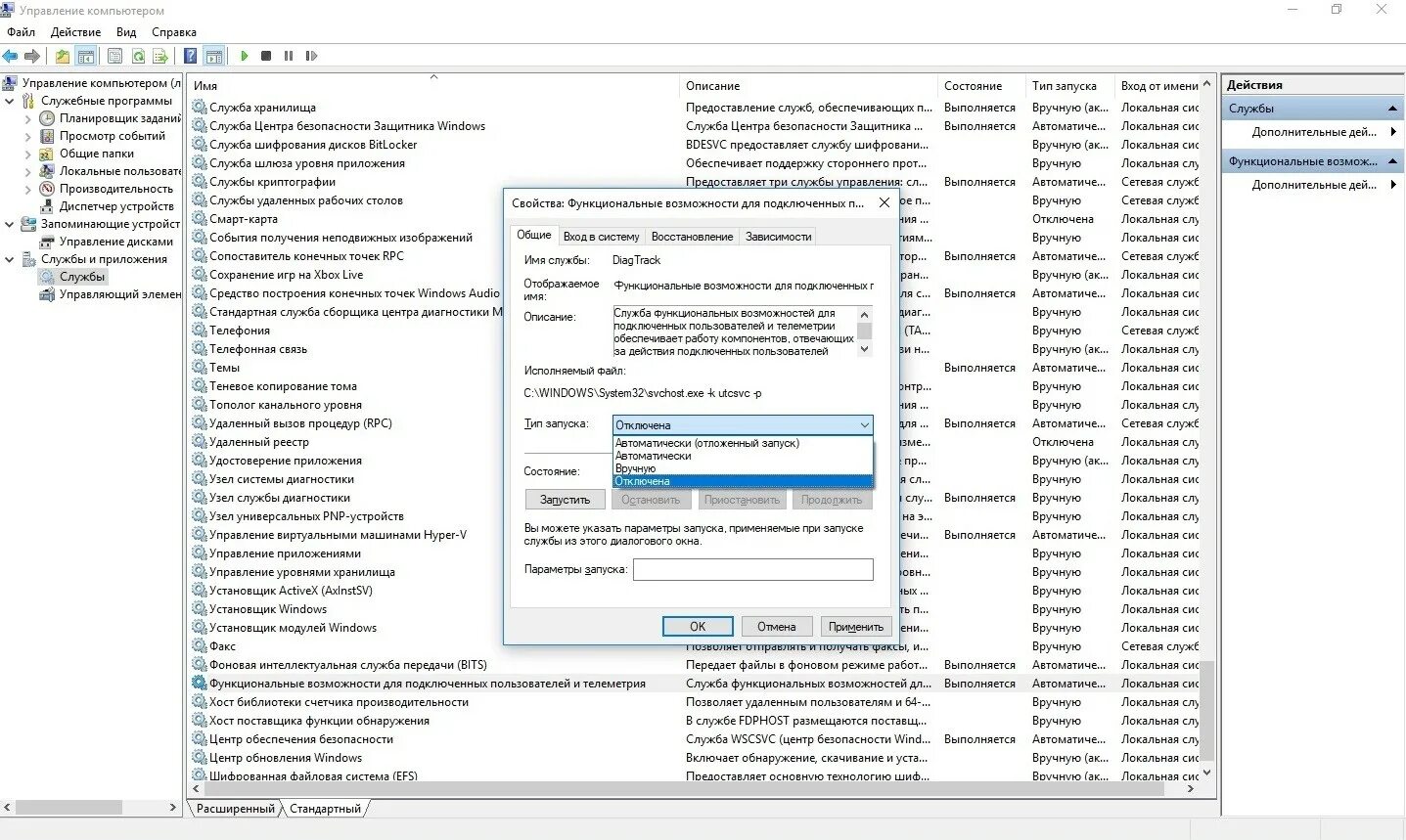Select the Локальные пользователи icon in tree
The image size is (1406, 840).
pos(46,171)
